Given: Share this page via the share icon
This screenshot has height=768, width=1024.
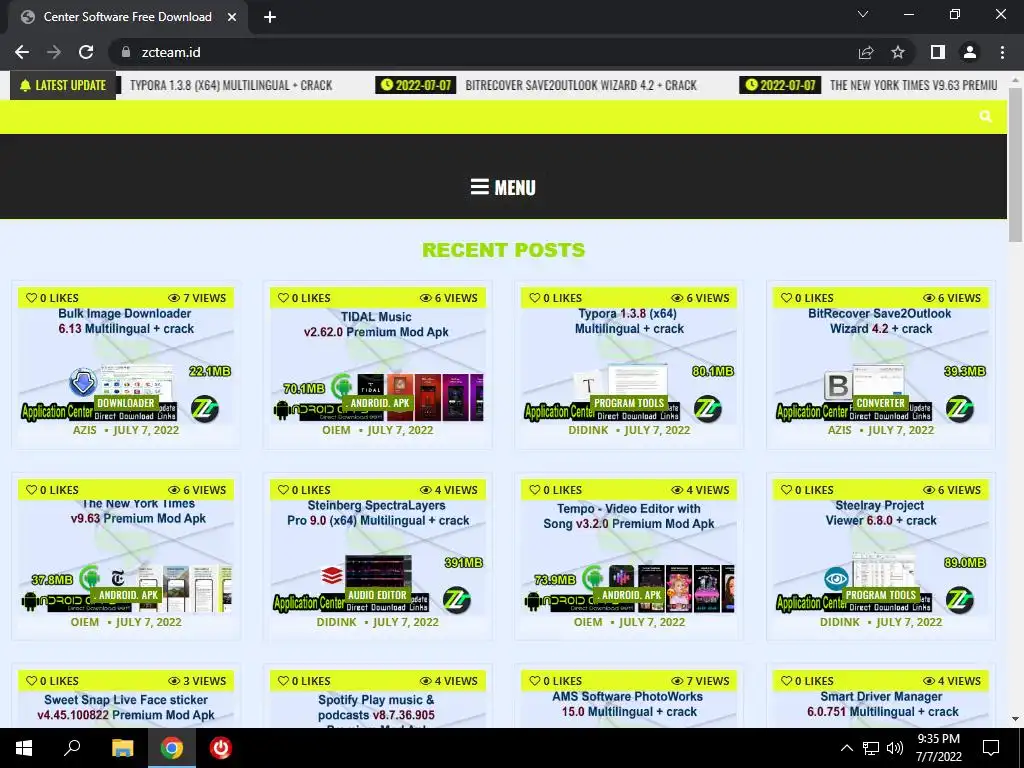Looking at the screenshot, I should pyautogui.click(x=866, y=52).
